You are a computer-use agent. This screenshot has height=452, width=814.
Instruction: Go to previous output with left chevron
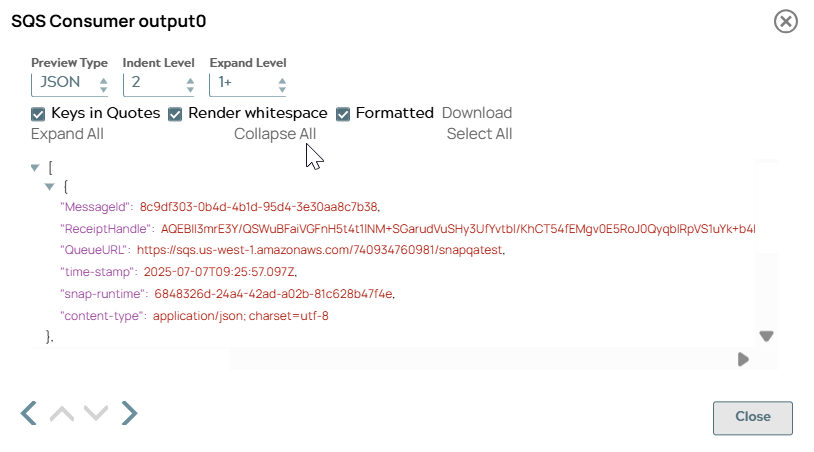click(29, 413)
